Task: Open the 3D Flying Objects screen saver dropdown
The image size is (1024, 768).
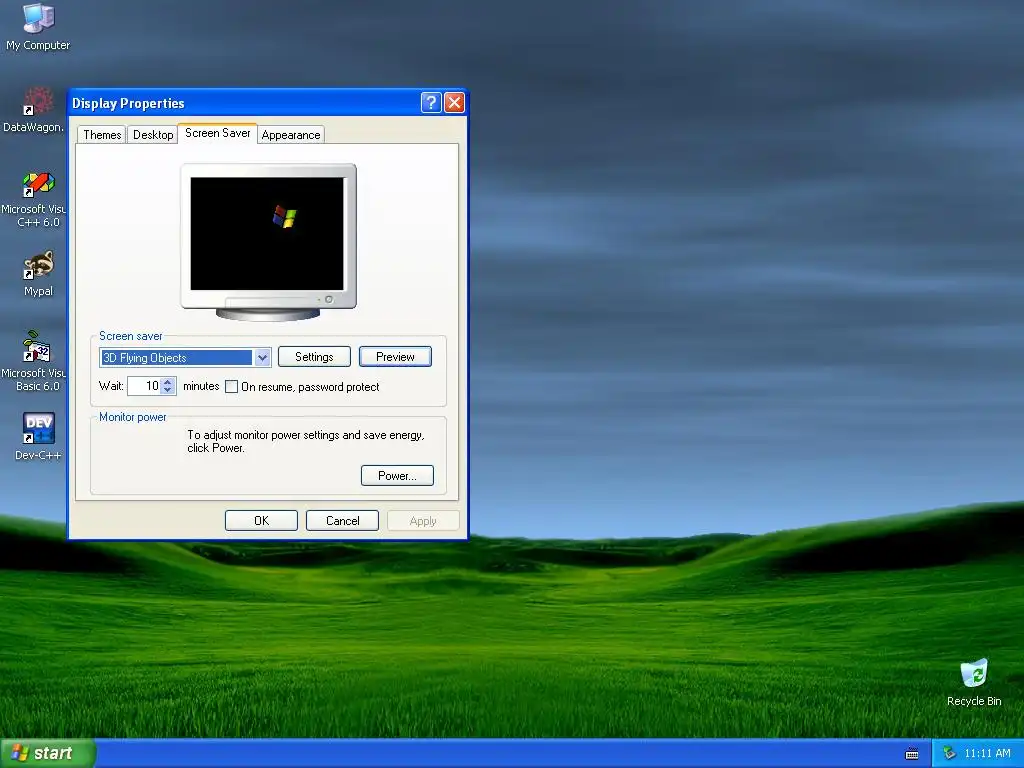Action: 263,357
